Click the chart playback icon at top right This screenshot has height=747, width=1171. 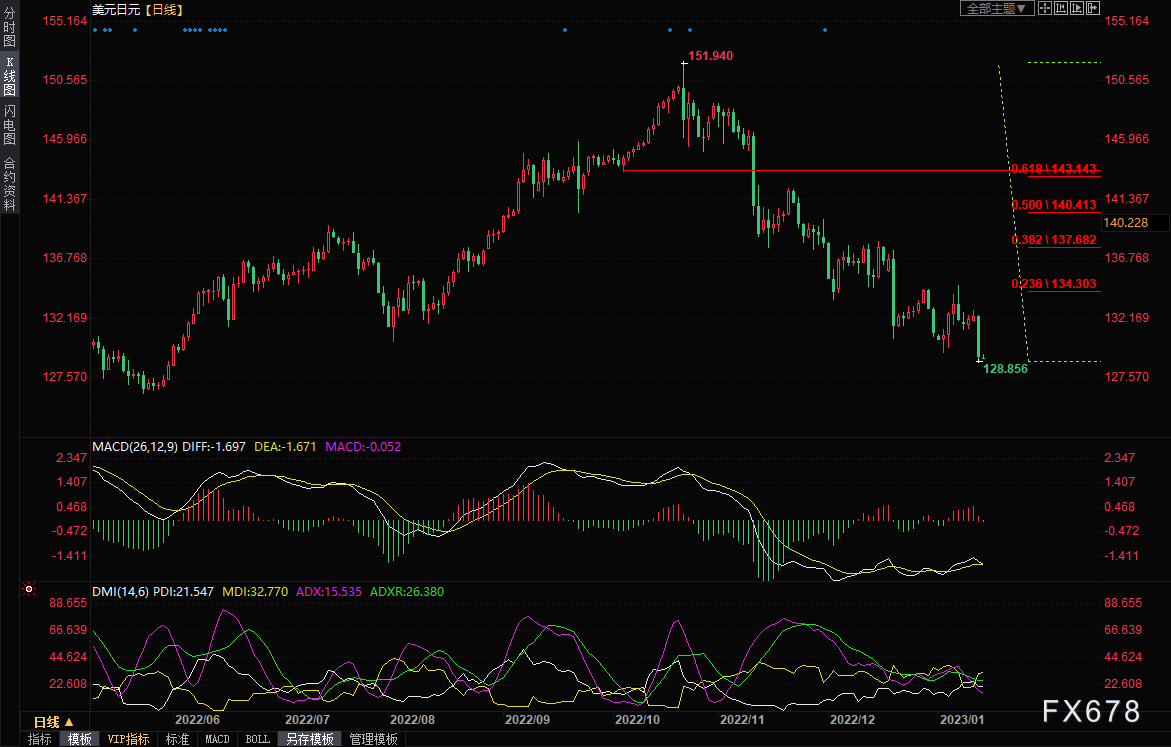(1075, 8)
